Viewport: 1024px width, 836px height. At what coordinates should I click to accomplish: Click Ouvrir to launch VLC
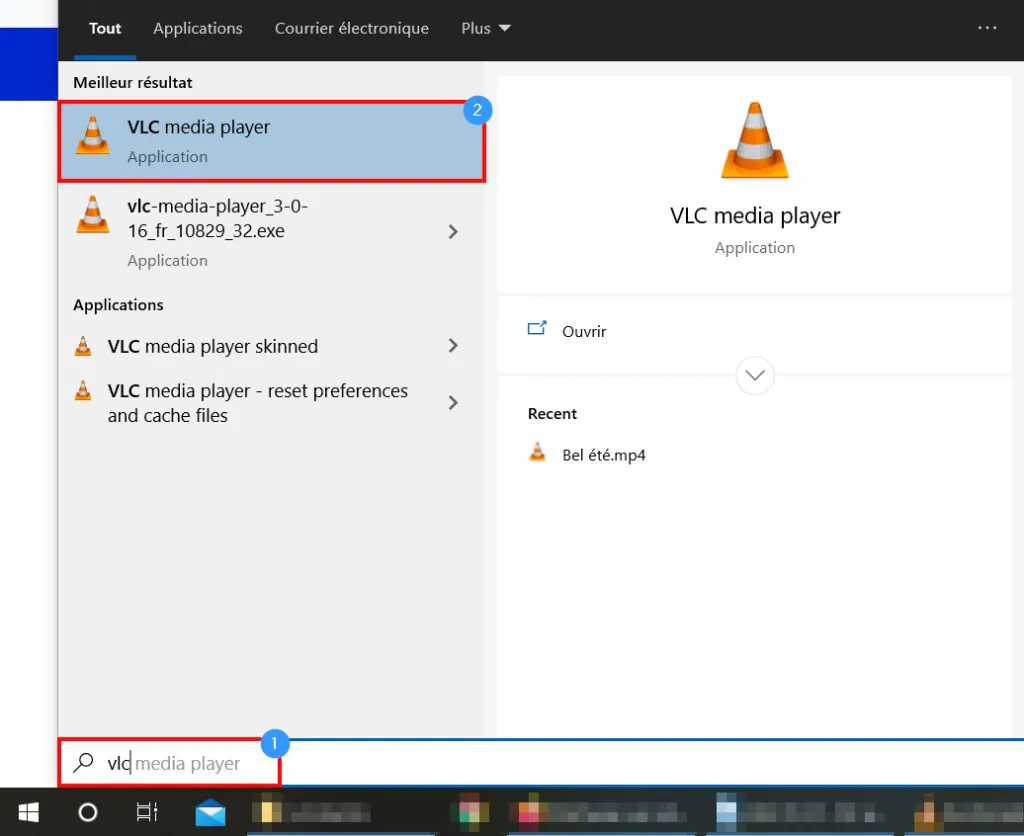[584, 332]
